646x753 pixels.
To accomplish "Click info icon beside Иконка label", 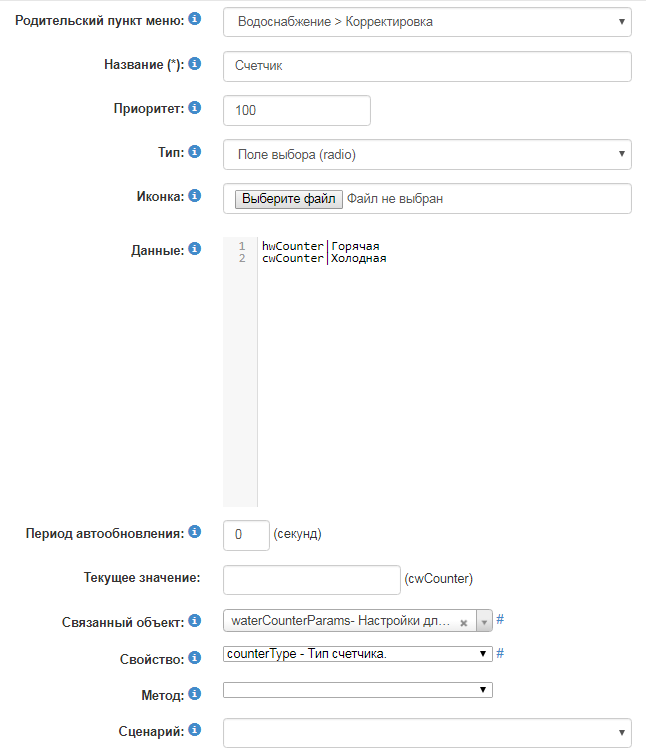I will [195, 196].
